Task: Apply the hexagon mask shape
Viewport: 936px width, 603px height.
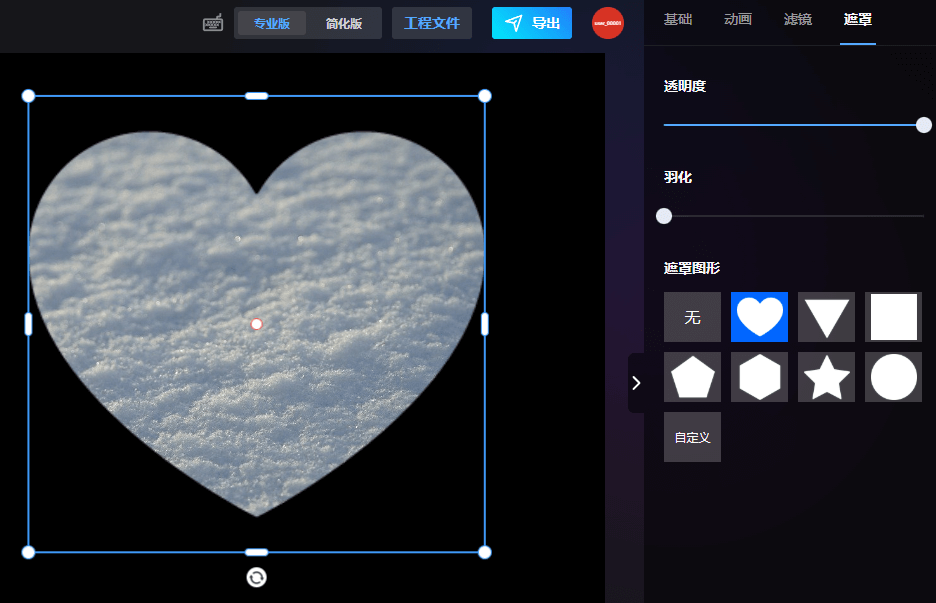Action: click(x=759, y=377)
